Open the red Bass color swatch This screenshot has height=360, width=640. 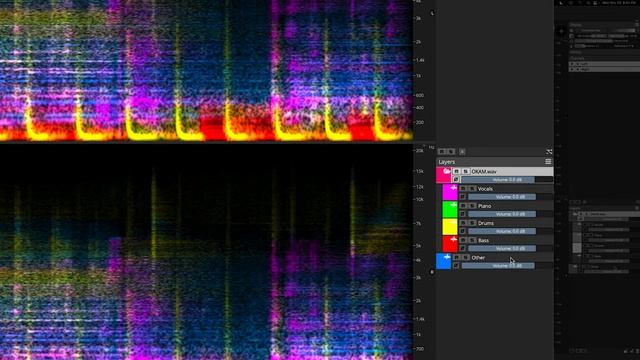pos(450,244)
